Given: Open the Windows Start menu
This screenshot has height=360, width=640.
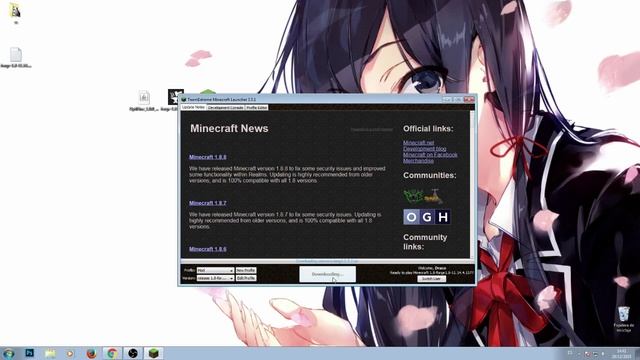Looking at the screenshot, I should [8, 353].
